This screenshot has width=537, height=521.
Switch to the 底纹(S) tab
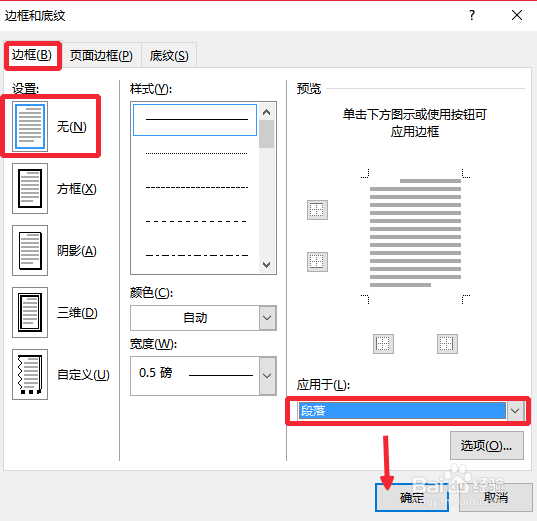169,55
